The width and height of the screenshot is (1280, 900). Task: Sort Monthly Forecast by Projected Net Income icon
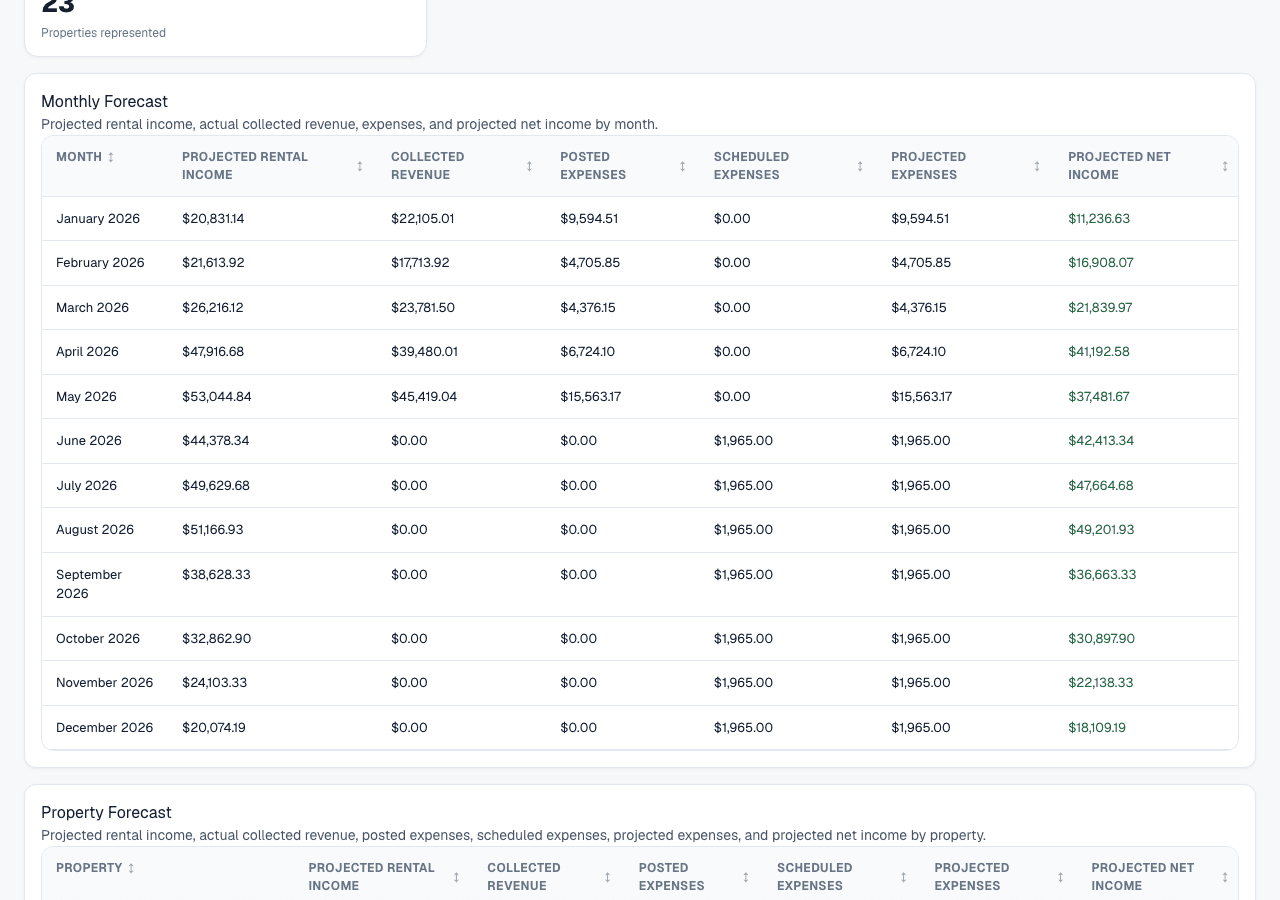1225,166
